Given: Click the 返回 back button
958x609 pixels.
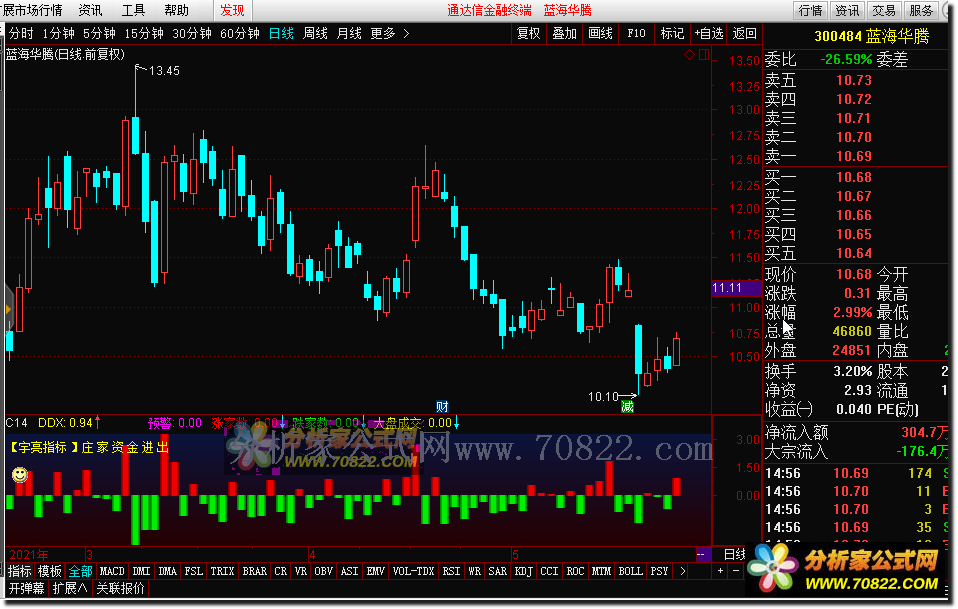Looking at the screenshot, I should click(745, 34).
